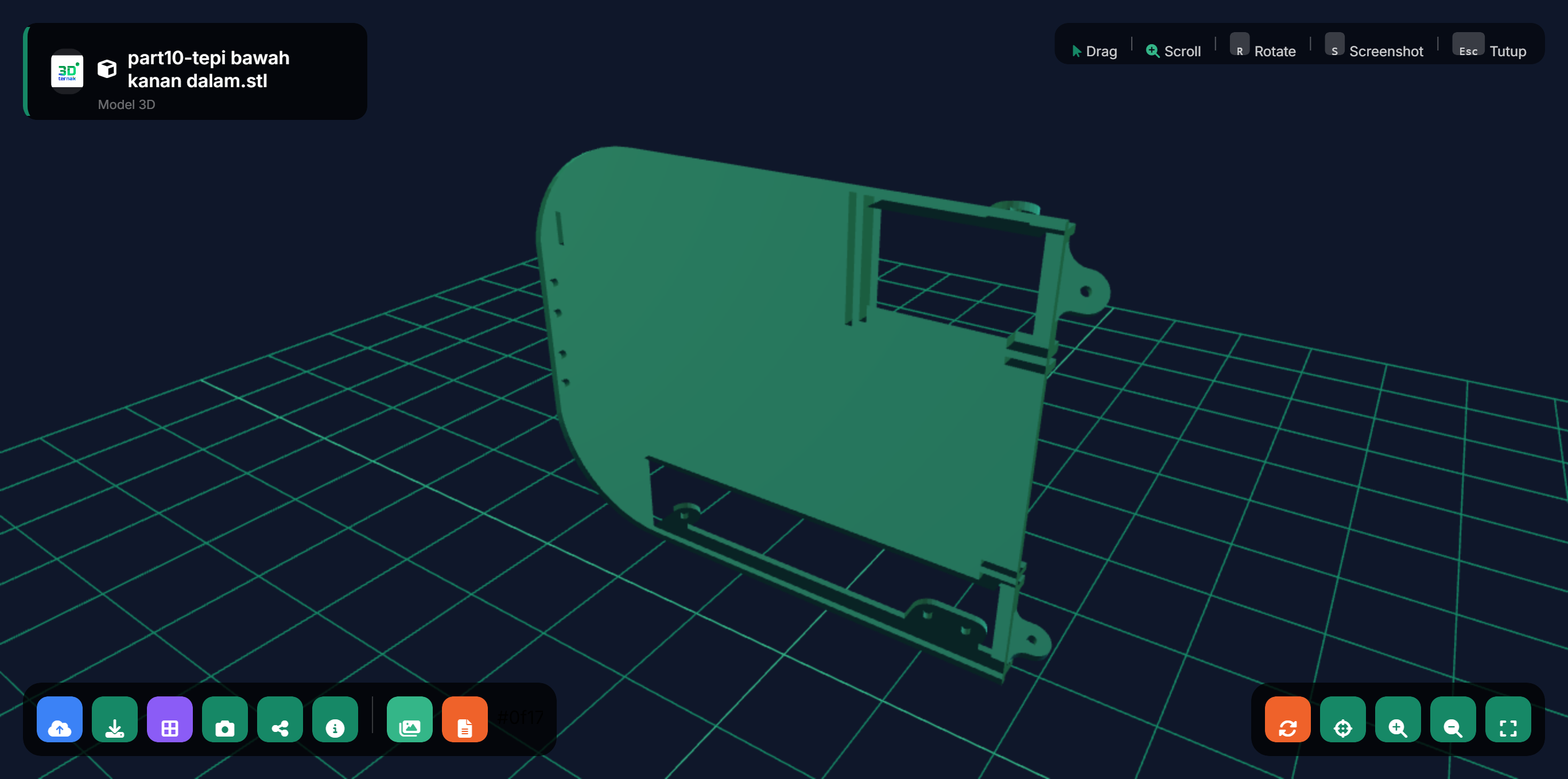Image resolution: width=1568 pixels, height=779 pixels.
Task: Close viewer via Esc Tutup
Action: pos(1489,46)
